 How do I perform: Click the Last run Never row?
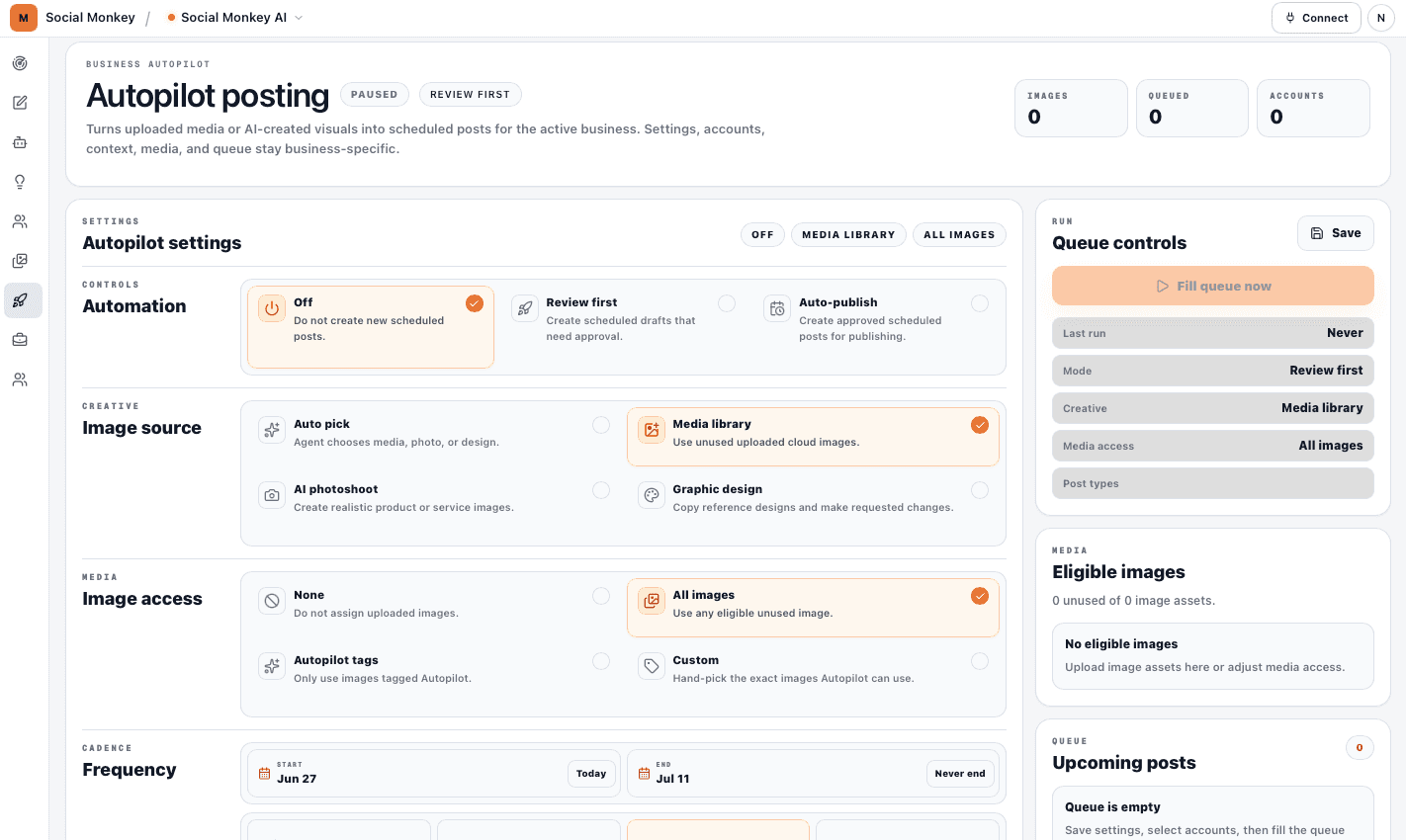[x=1213, y=333]
